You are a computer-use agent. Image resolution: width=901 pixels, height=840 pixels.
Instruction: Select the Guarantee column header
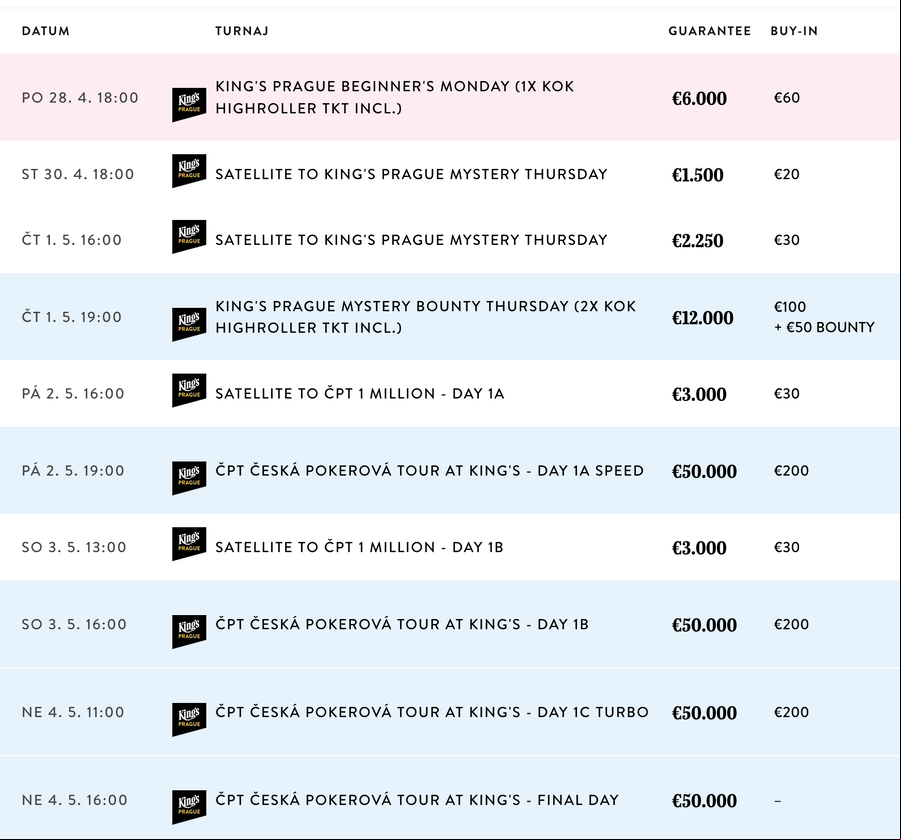pyautogui.click(x=710, y=31)
